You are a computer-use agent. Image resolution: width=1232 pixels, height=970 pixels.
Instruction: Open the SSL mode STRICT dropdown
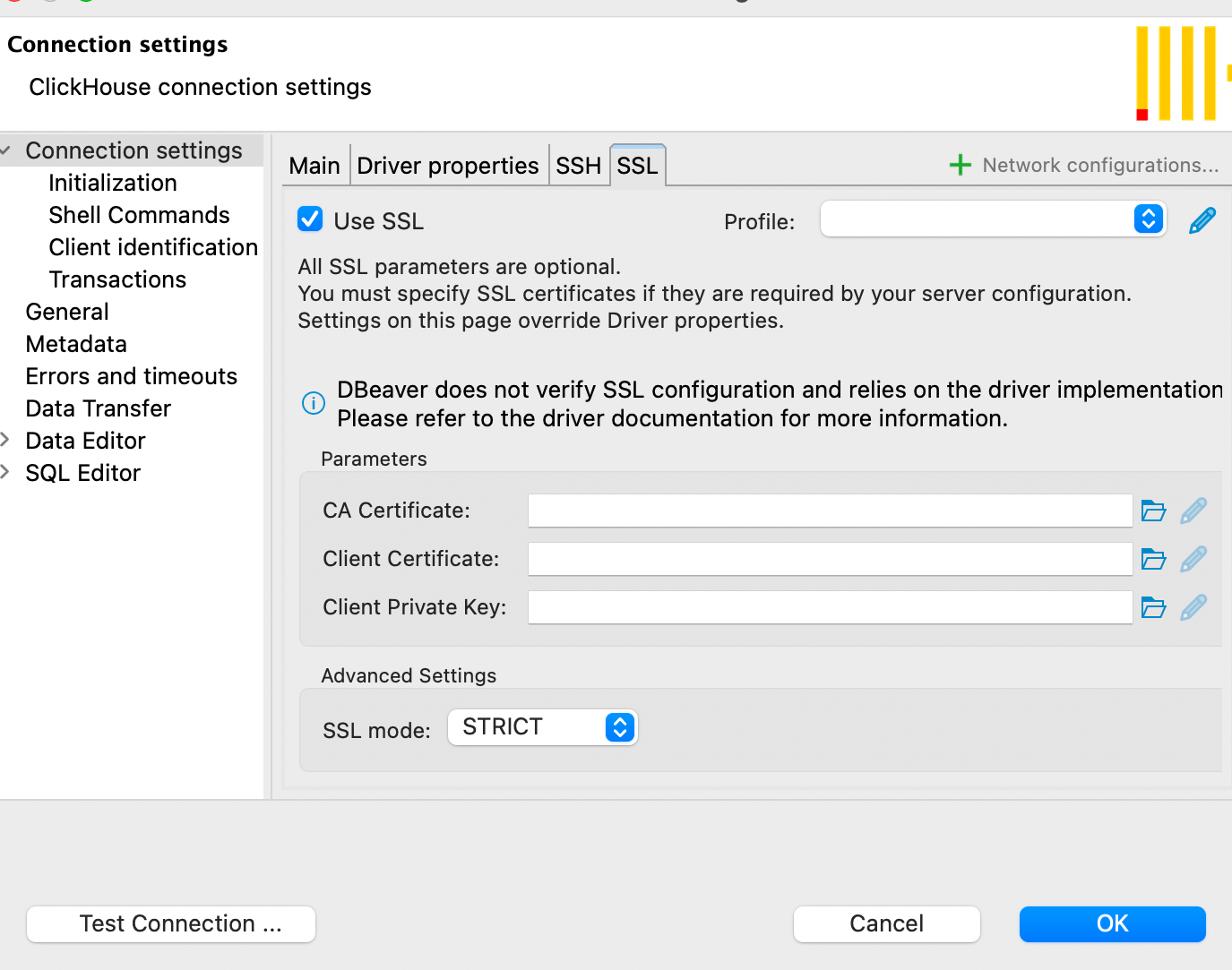point(542,727)
